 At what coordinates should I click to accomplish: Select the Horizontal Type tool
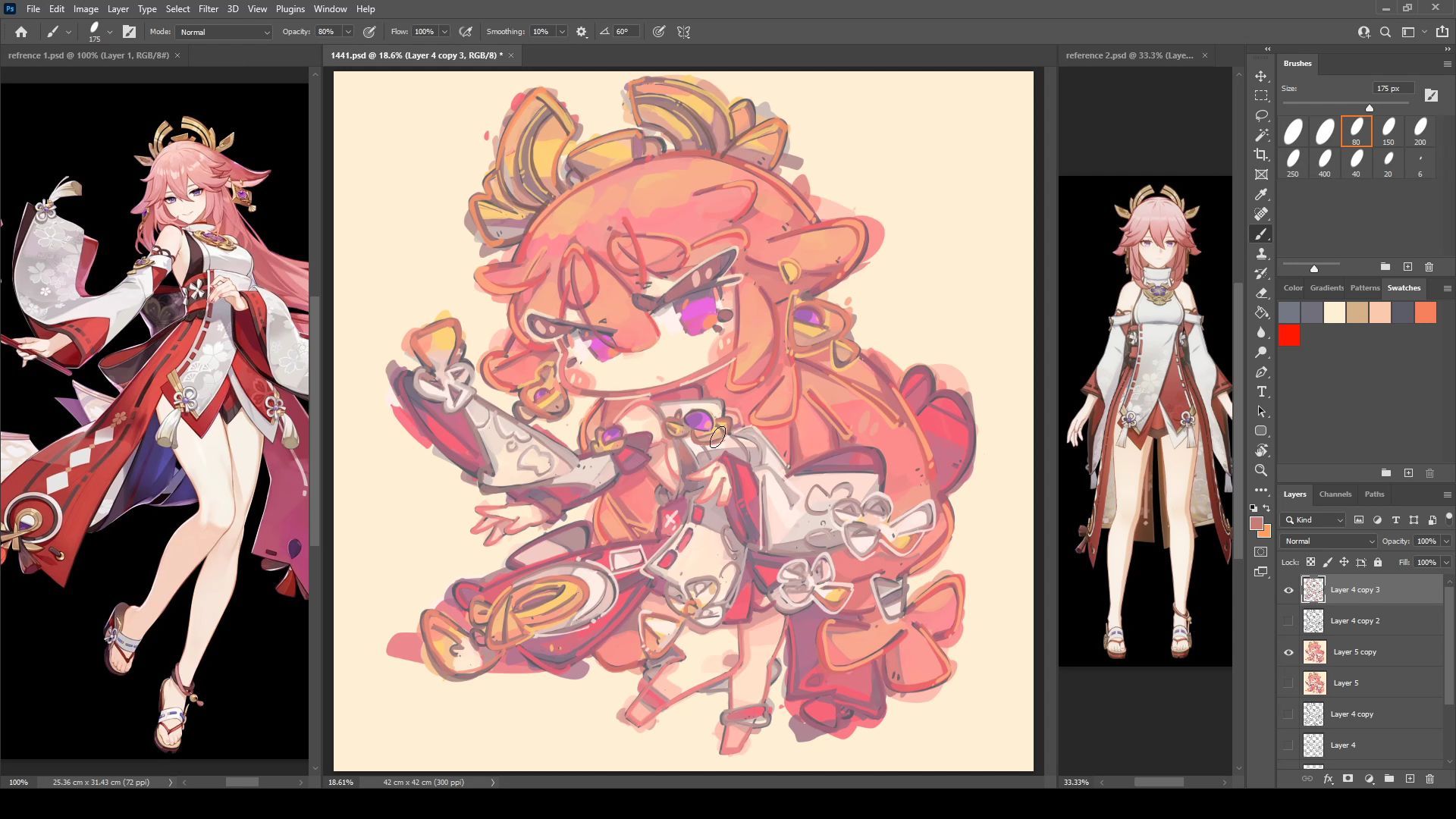coord(1261,392)
